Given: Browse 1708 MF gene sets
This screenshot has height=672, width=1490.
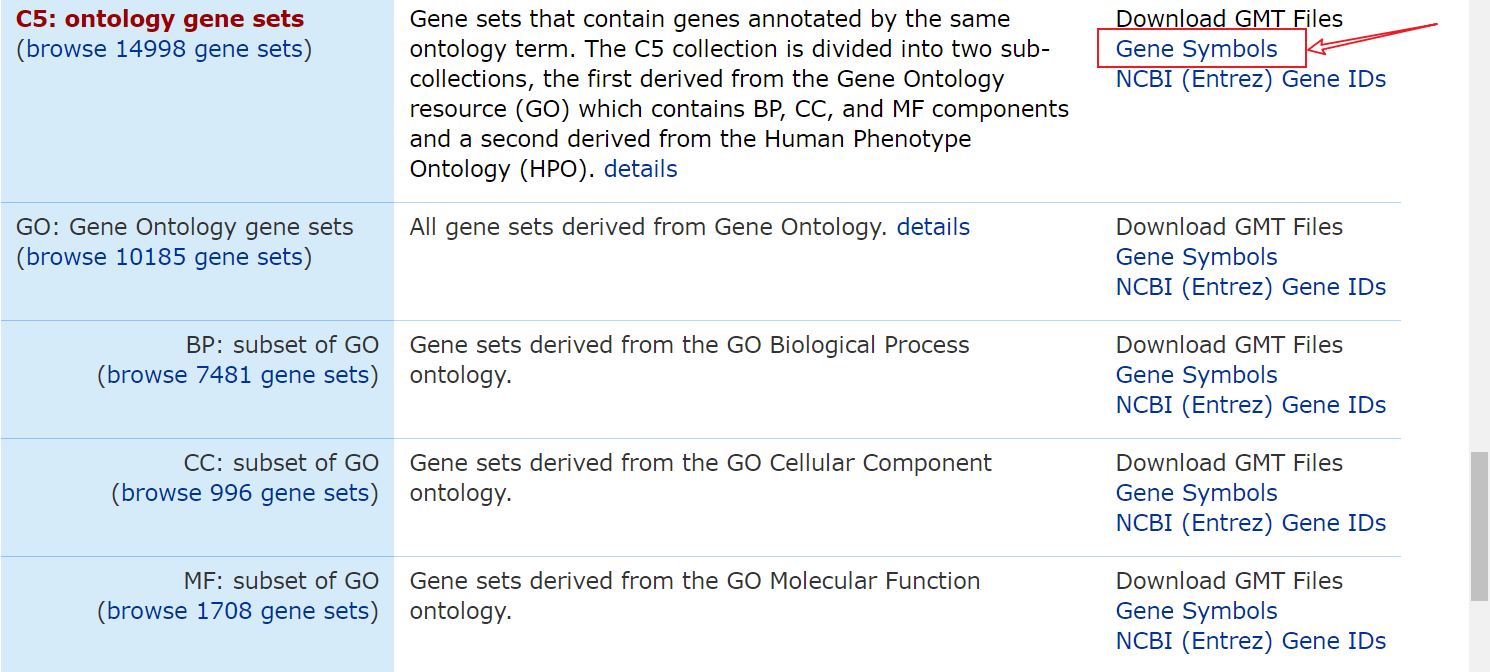Looking at the screenshot, I should point(238,611).
